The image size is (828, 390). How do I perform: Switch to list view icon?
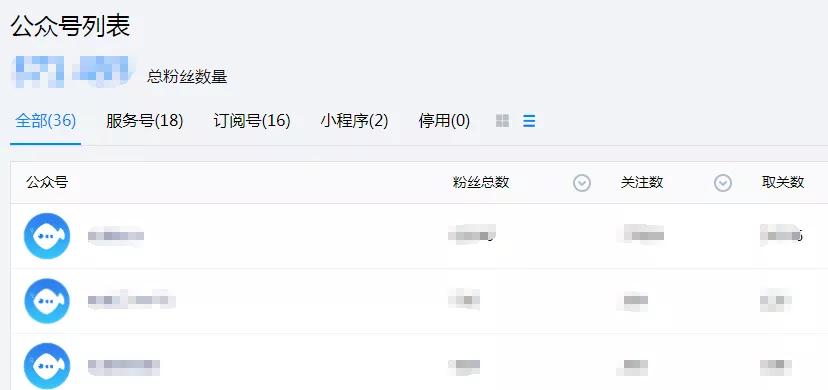pyautogui.click(x=529, y=121)
